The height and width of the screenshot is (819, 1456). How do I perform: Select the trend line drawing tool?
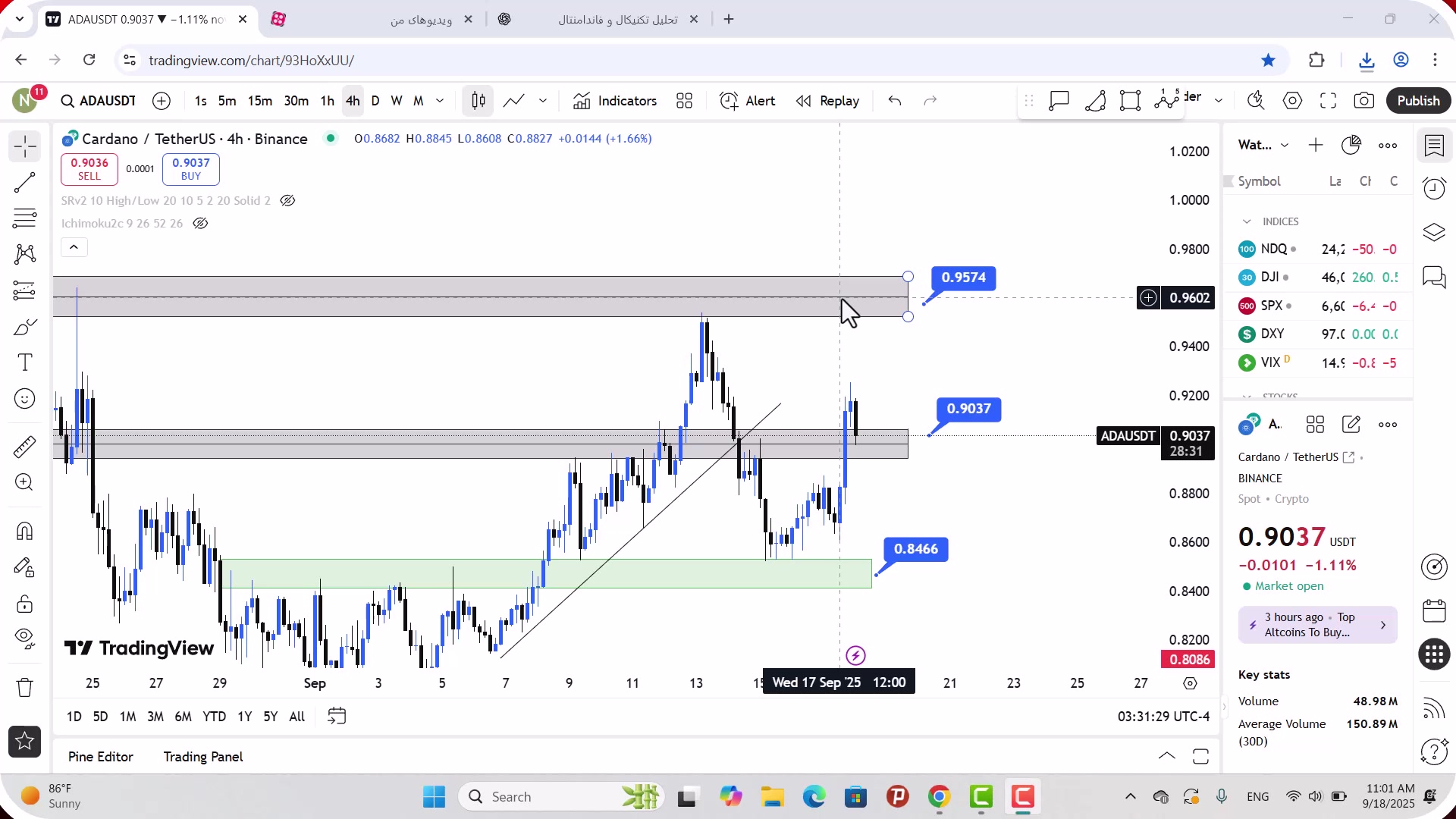click(24, 182)
